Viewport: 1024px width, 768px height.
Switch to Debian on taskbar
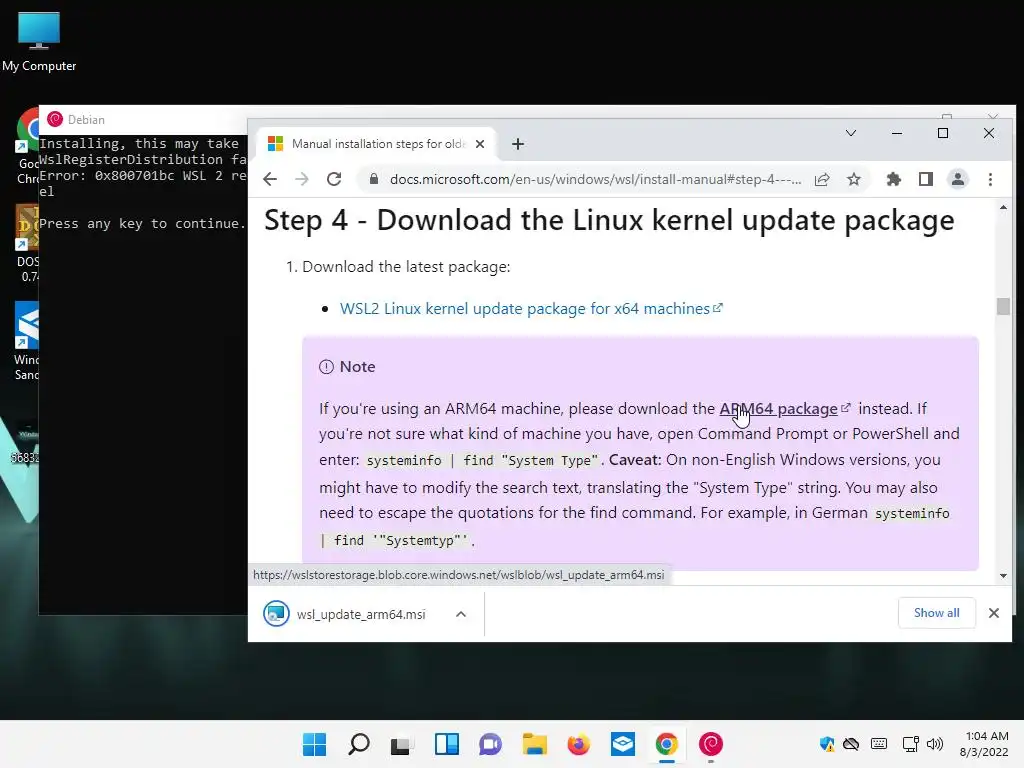click(x=711, y=744)
